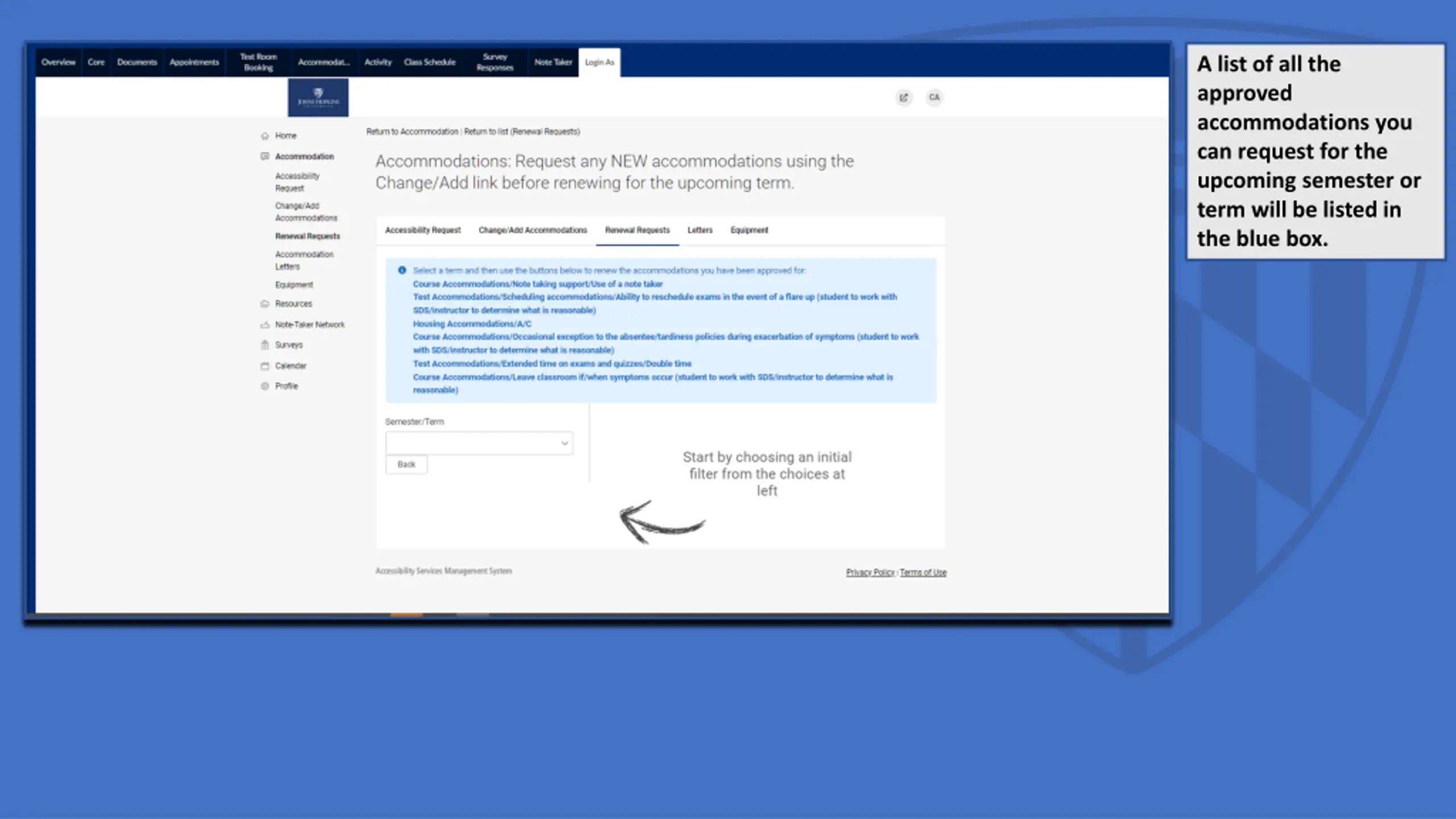Click the Resources folder icon
The image size is (1456, 819).
click(264, 304)
